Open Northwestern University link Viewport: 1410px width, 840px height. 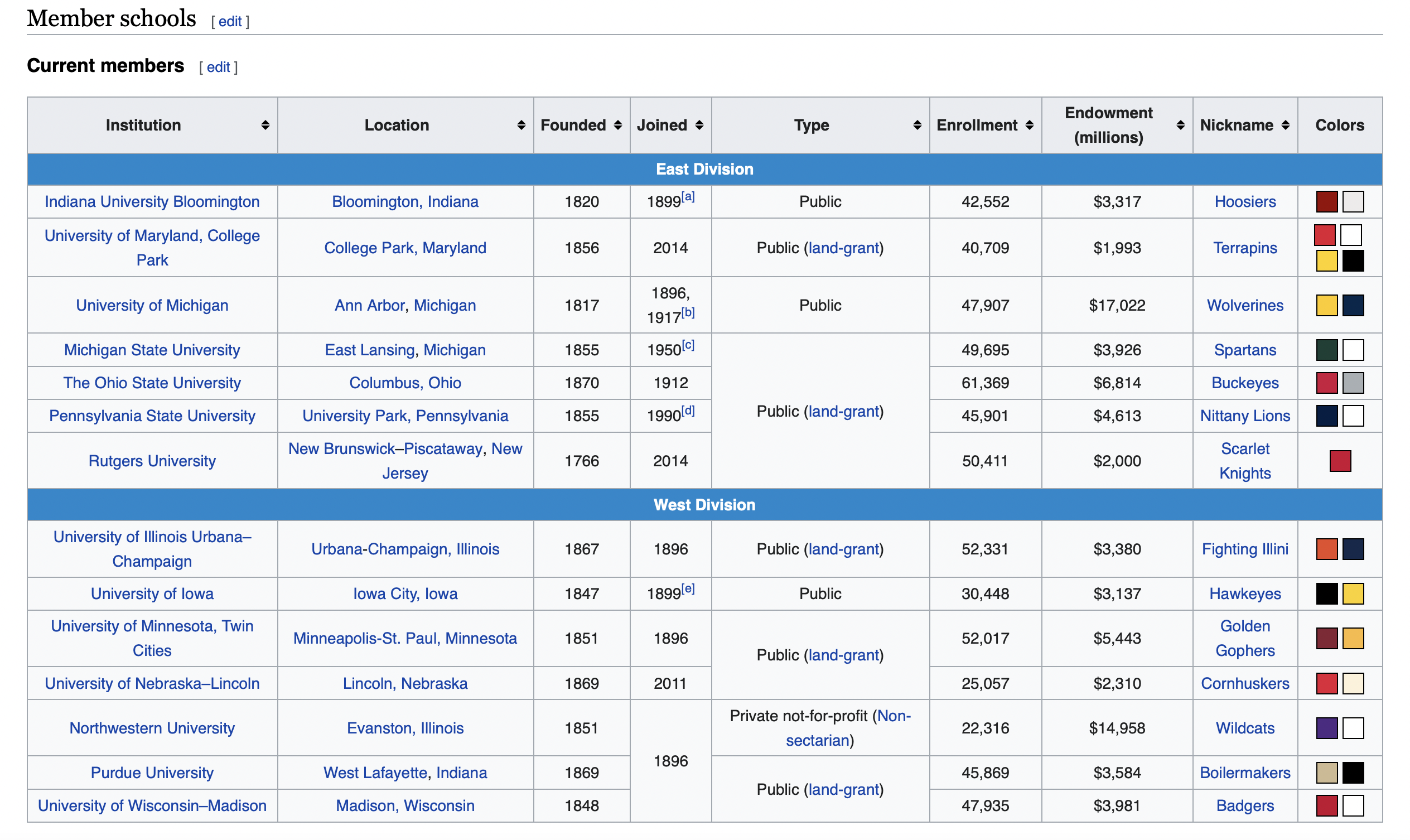coord(152,729)
